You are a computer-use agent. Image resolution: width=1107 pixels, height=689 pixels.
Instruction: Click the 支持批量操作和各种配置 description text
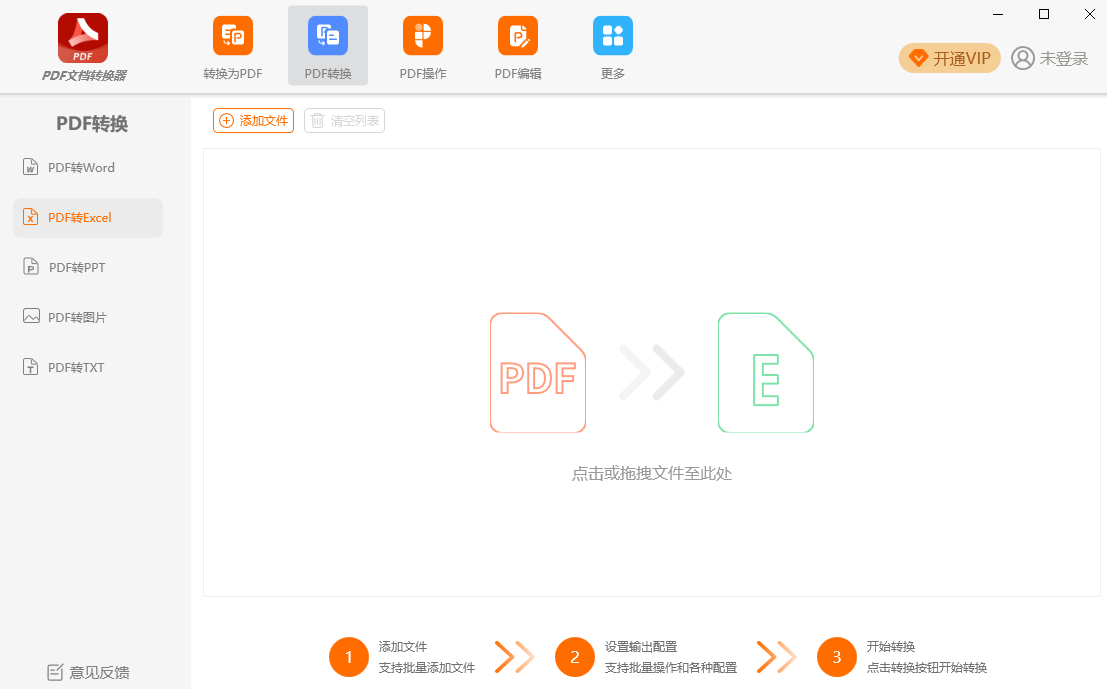coord(671,668)
